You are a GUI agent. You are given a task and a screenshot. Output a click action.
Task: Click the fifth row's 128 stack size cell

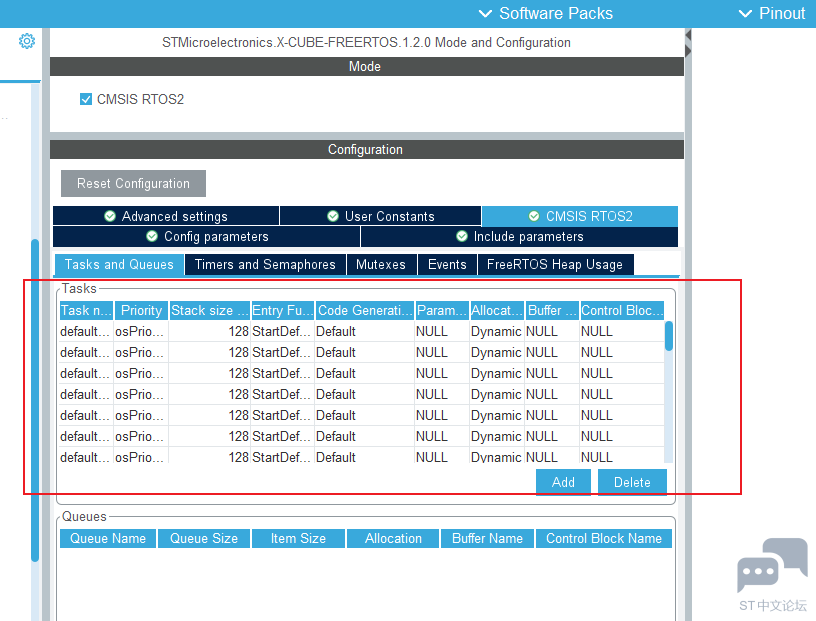(210, 415)
